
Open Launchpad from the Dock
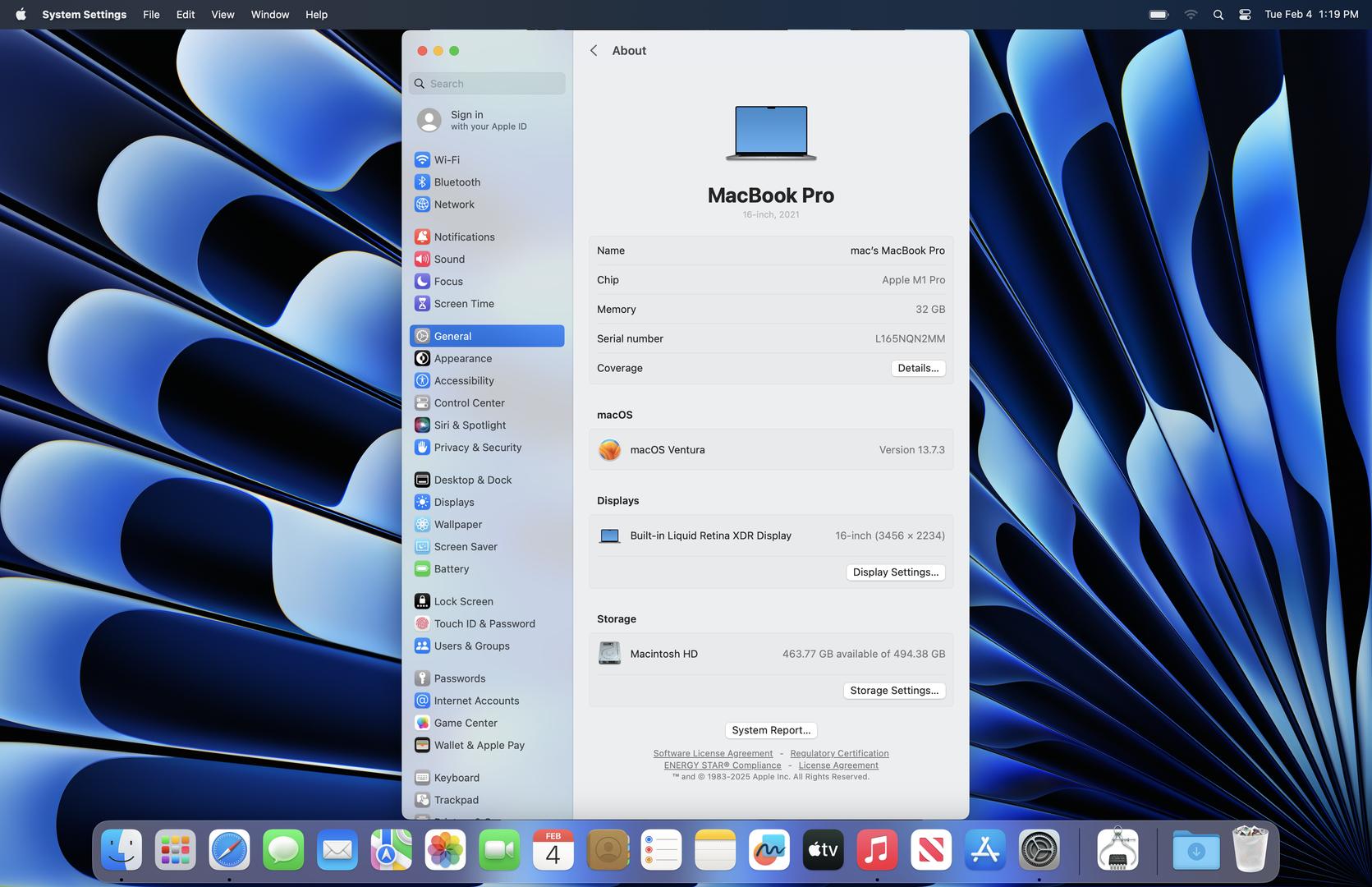point(176,850)
